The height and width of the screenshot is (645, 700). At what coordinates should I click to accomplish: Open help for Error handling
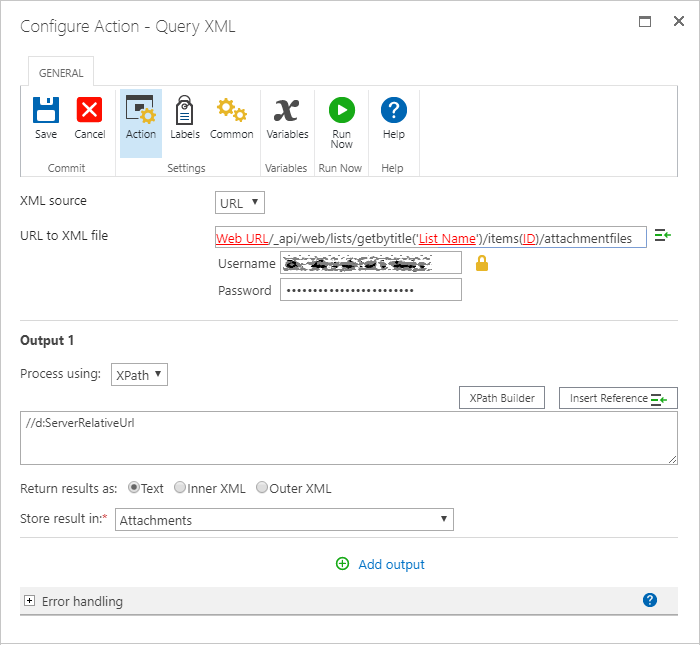coord(650,600)
